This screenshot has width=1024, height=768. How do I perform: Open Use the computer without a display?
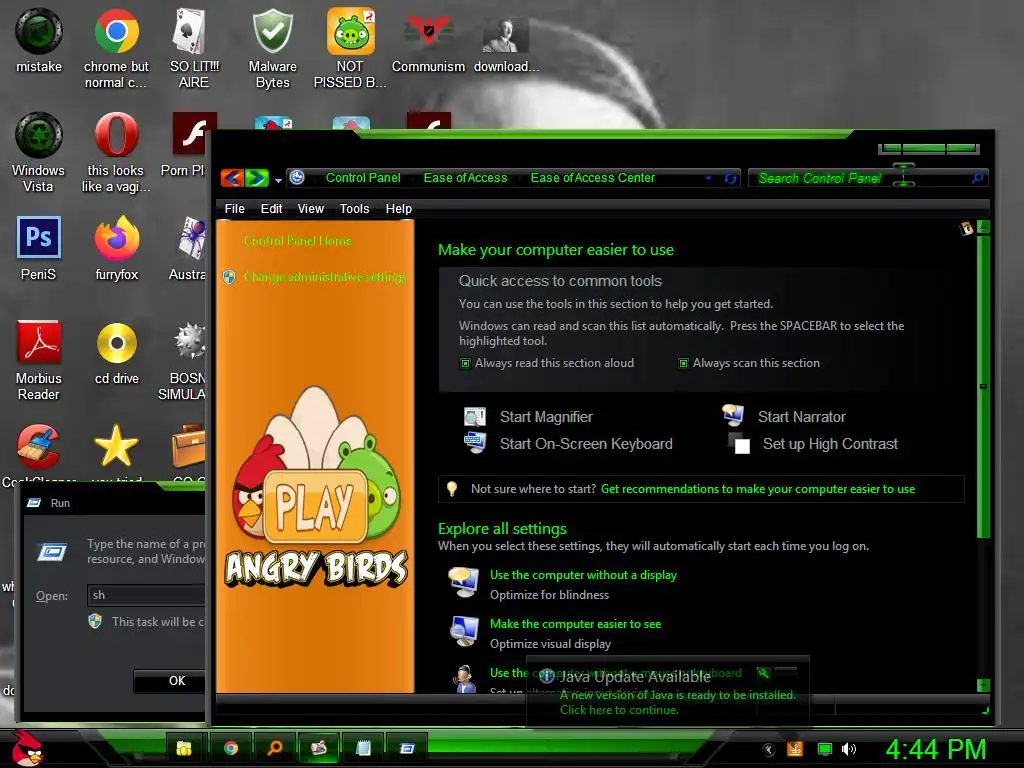pos(583,575)
